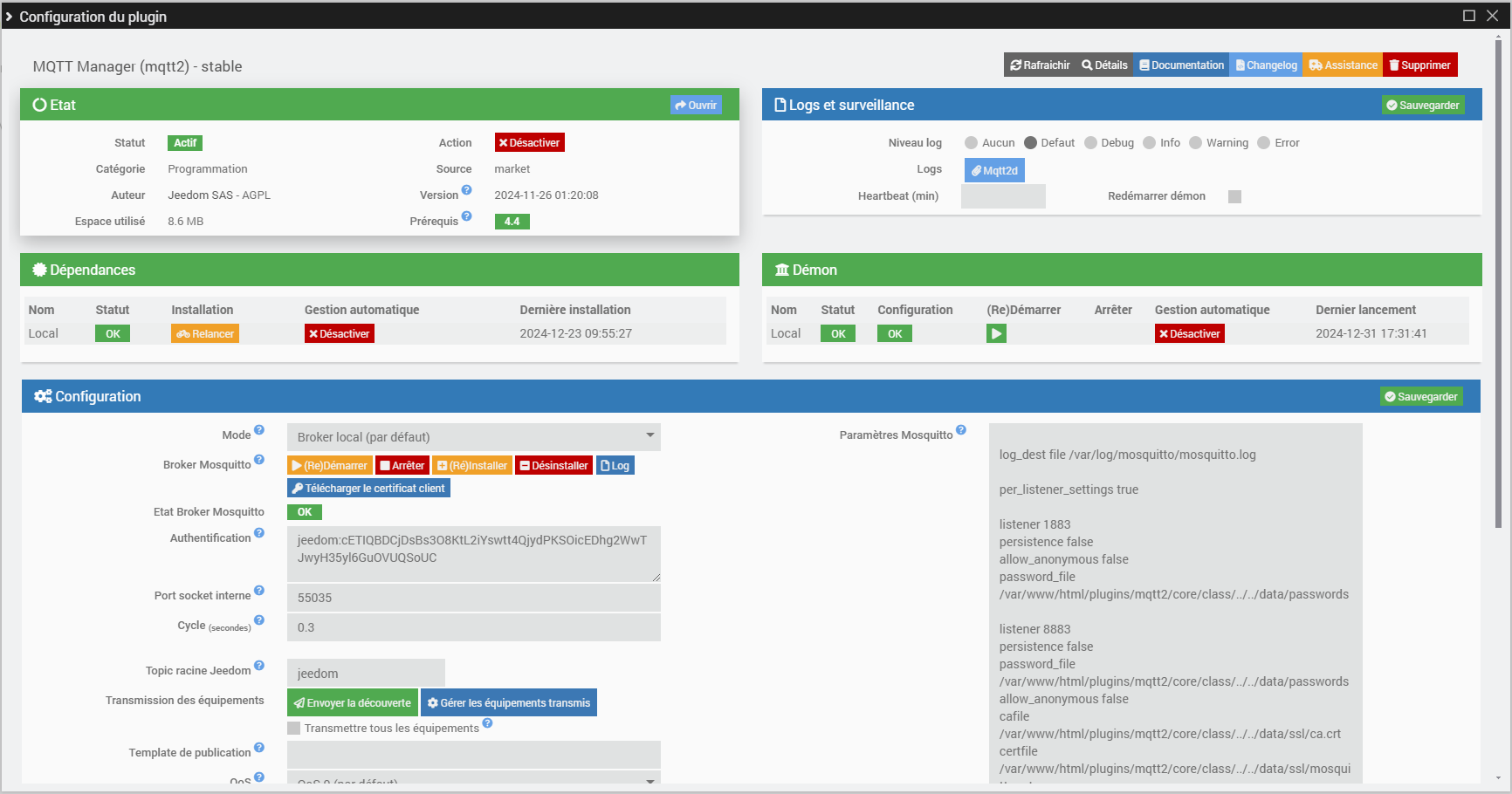
Task: Click the Topic racine Jeedom field
Action: (x=366, y=673)
